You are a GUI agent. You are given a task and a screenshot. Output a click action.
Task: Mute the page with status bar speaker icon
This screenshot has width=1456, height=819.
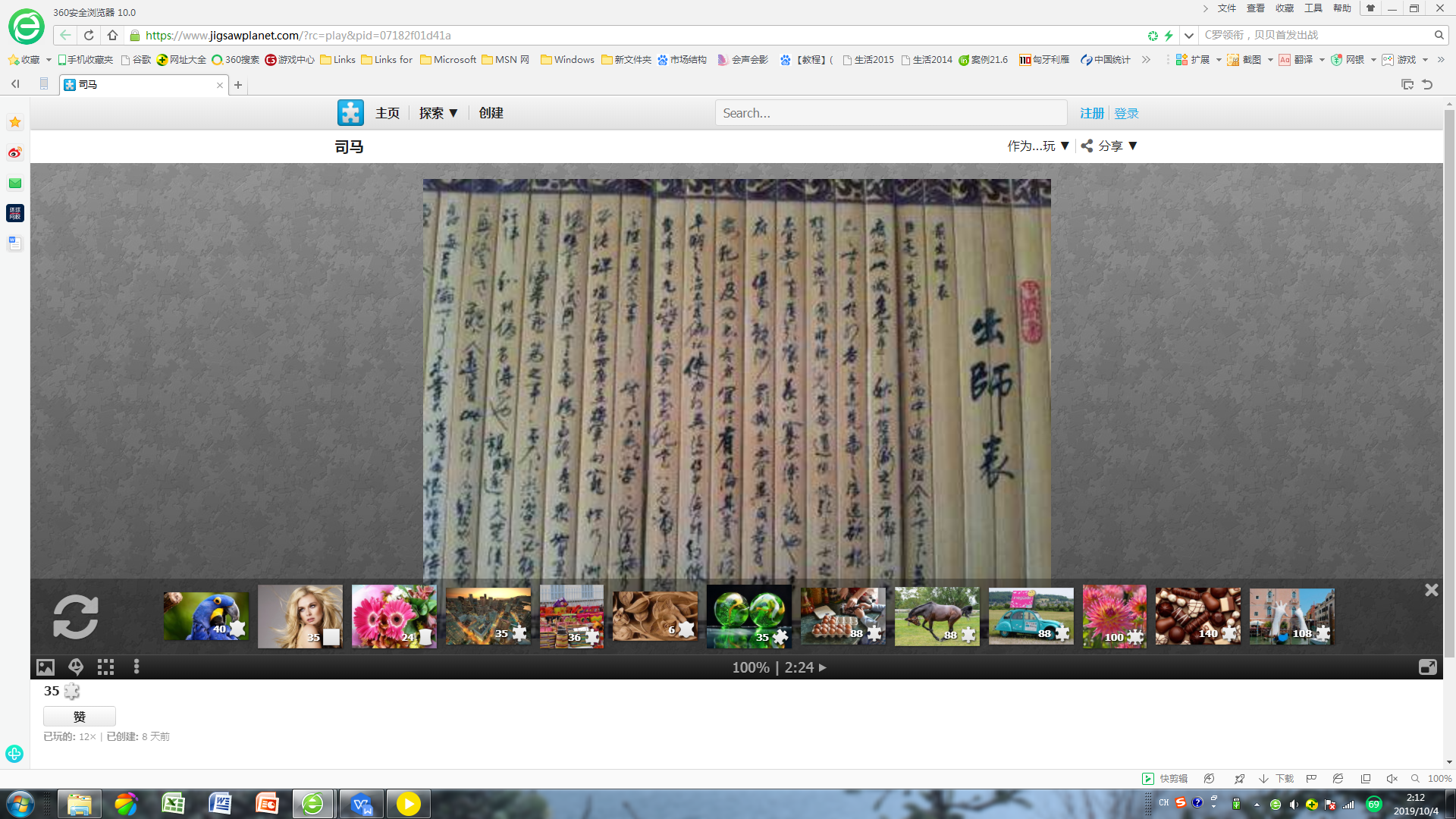click(1392, 779)
